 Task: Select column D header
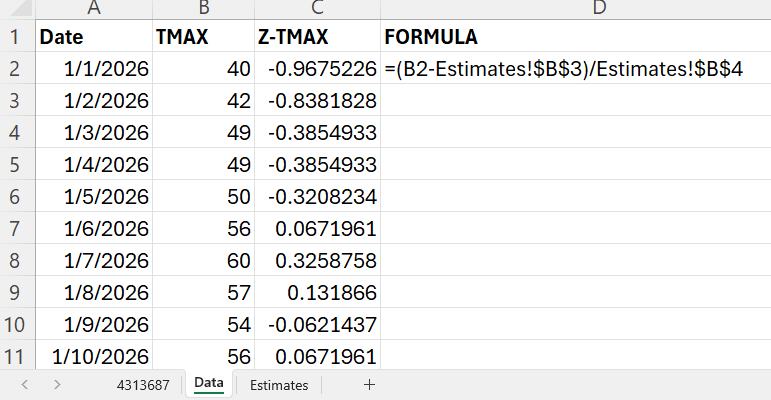pos(576,8)
